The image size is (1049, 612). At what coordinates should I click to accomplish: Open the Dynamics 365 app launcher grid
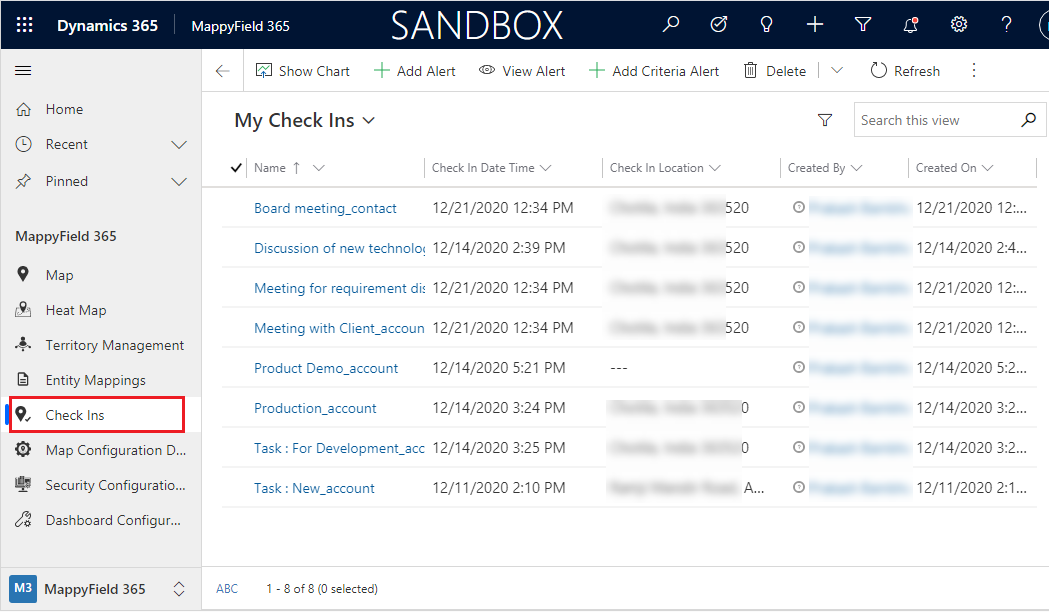coord(24,25)
